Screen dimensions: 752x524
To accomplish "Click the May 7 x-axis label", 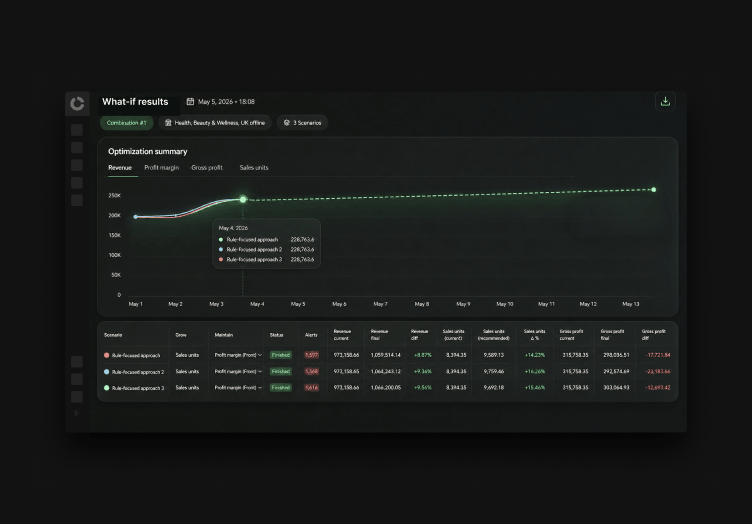I will click(x=380, y=304).
